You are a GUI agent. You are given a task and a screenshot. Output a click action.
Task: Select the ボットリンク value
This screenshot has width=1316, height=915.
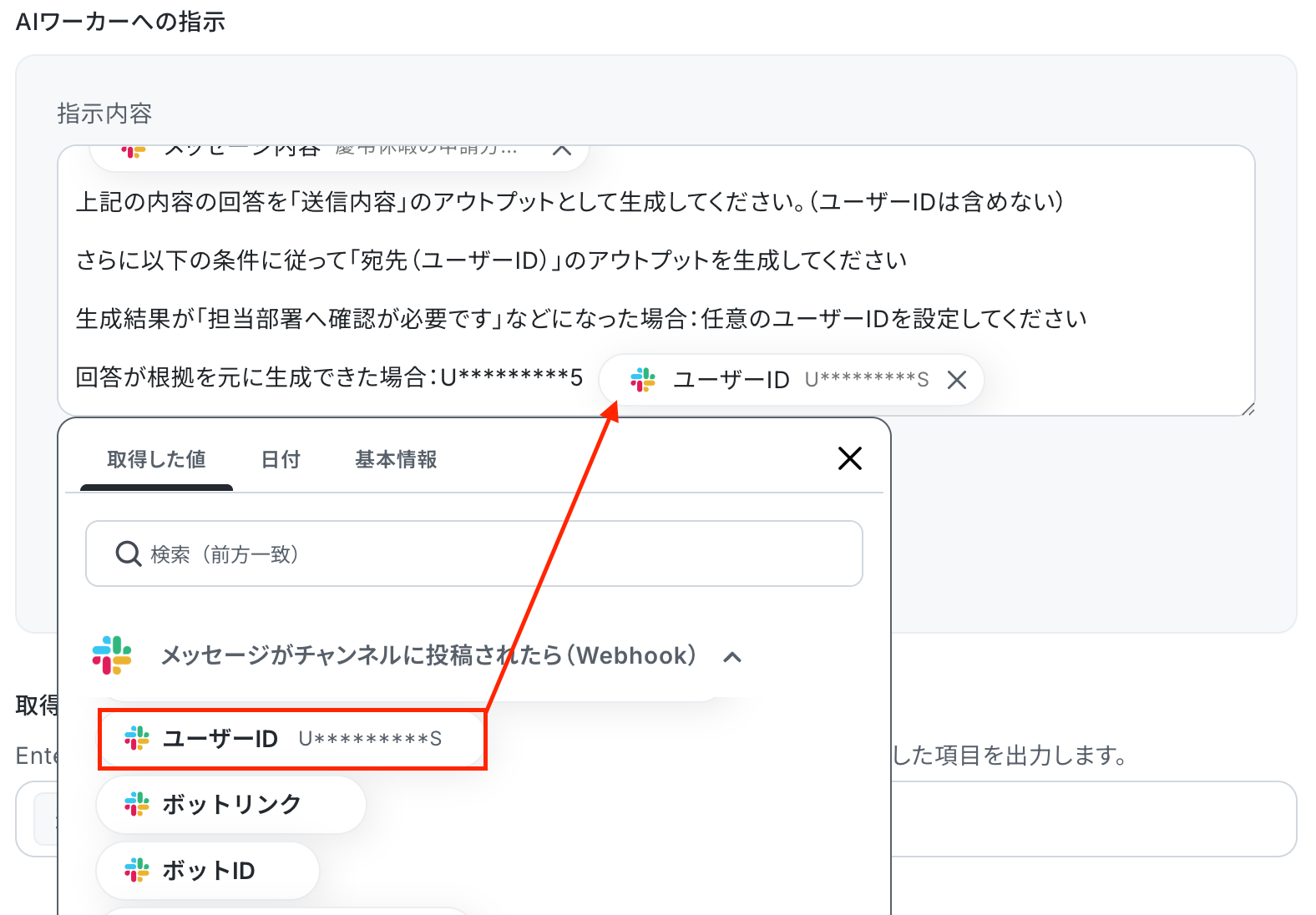[231, 805]
